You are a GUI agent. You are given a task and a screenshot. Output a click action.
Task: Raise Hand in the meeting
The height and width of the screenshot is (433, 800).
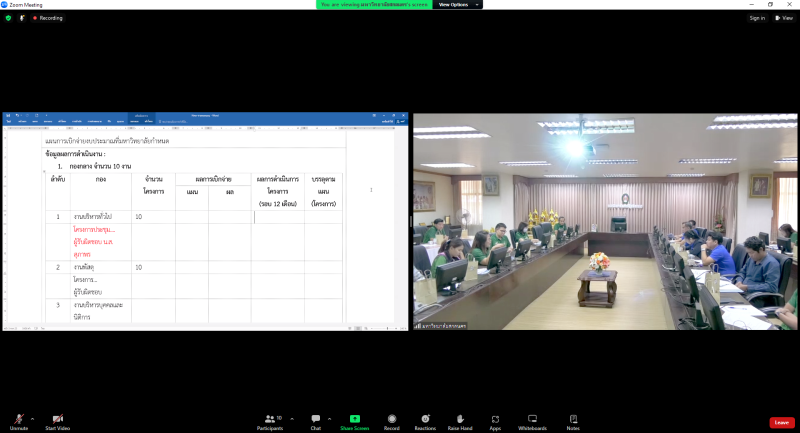[x=459, y=419]
